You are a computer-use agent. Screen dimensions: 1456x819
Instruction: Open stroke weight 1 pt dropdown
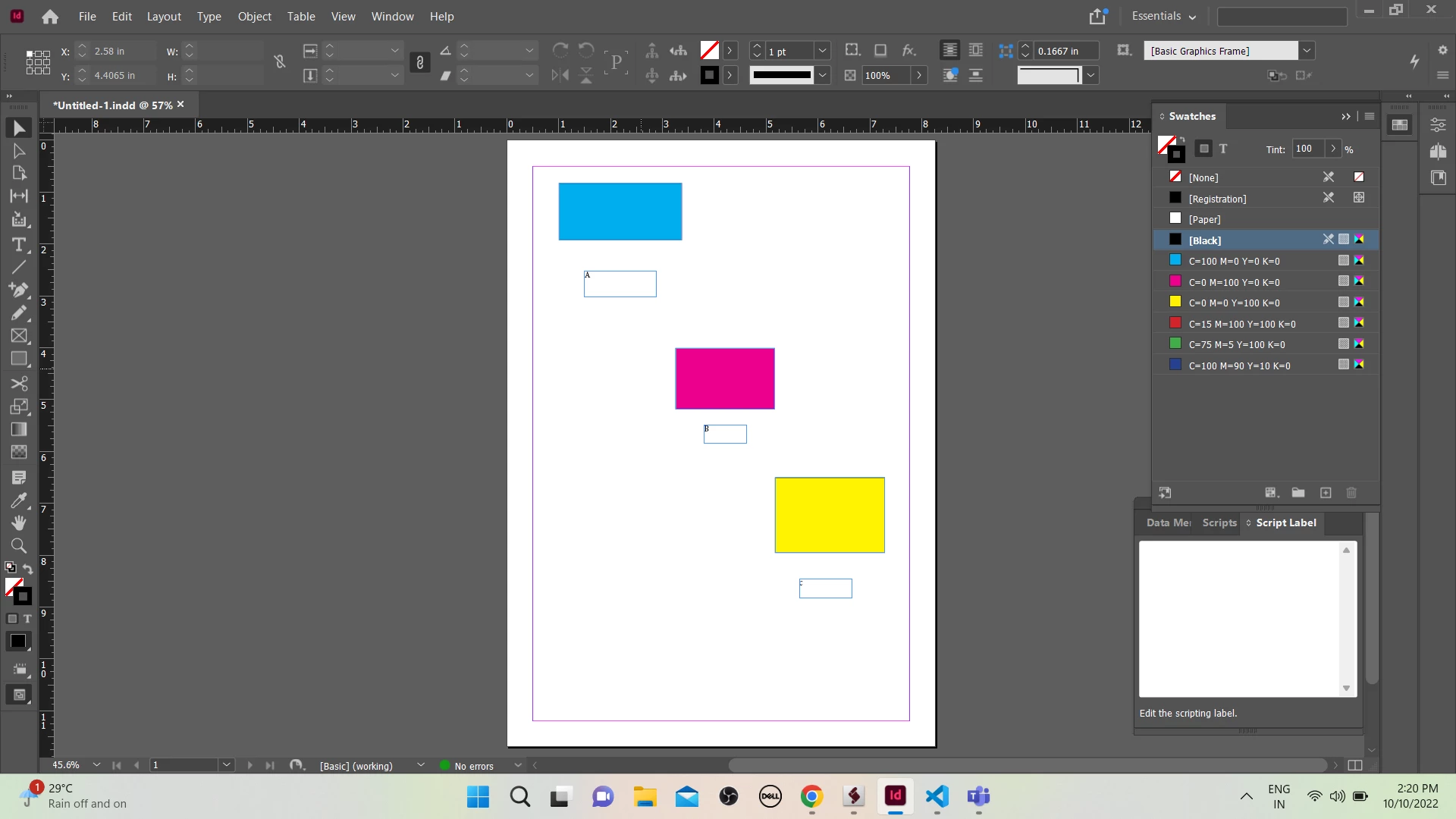(x=822, y=51)
